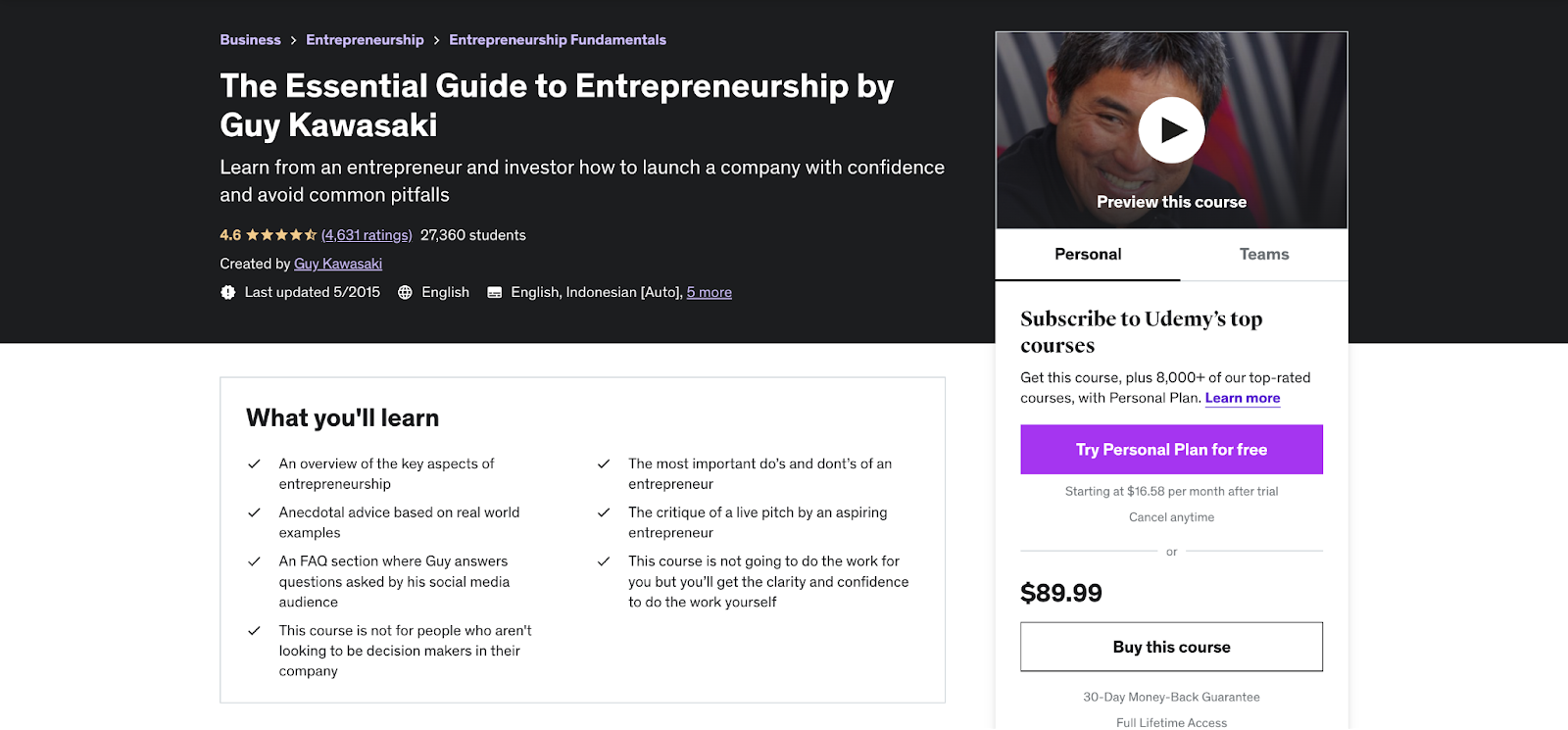Expand the '5 more' subtitle languages

pos(710,292)
